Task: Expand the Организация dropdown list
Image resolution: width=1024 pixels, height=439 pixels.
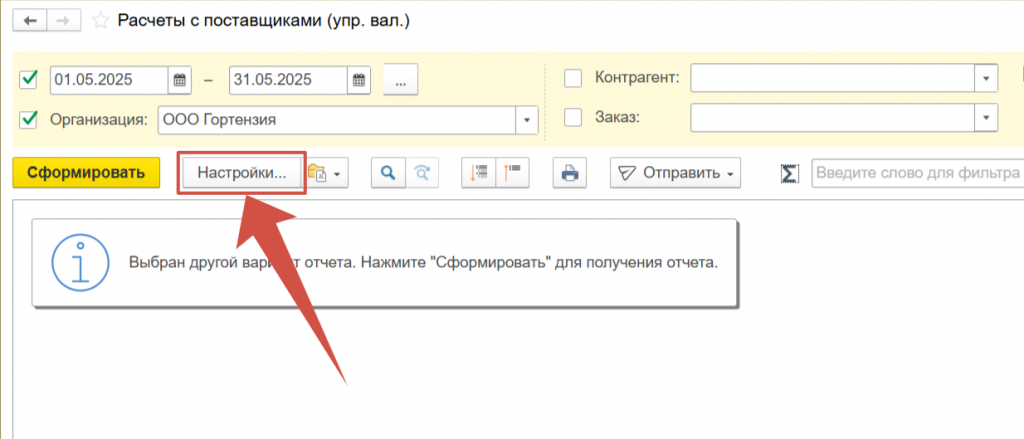Action: coord(527,120)
